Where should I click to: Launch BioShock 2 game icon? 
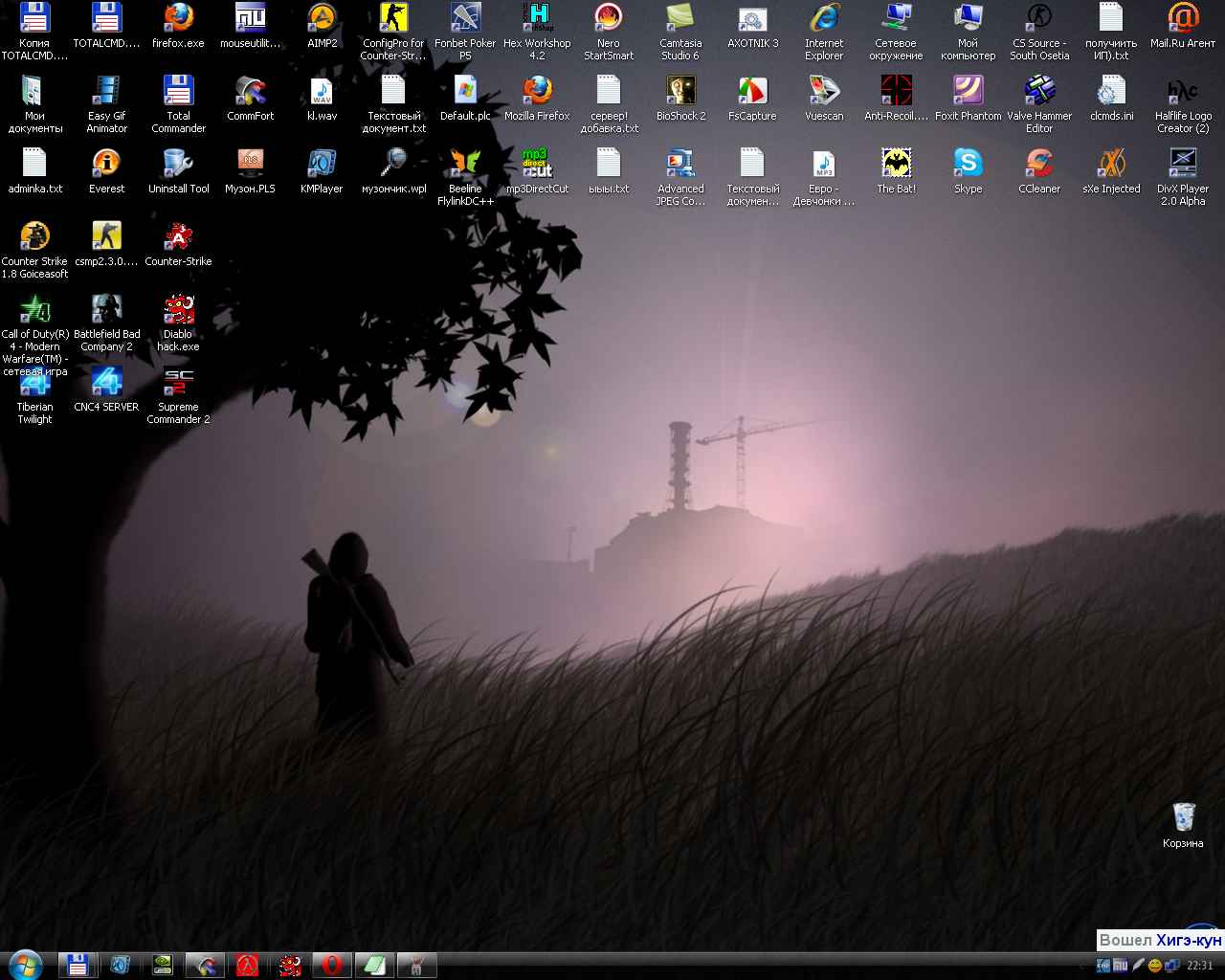(680, 99)
